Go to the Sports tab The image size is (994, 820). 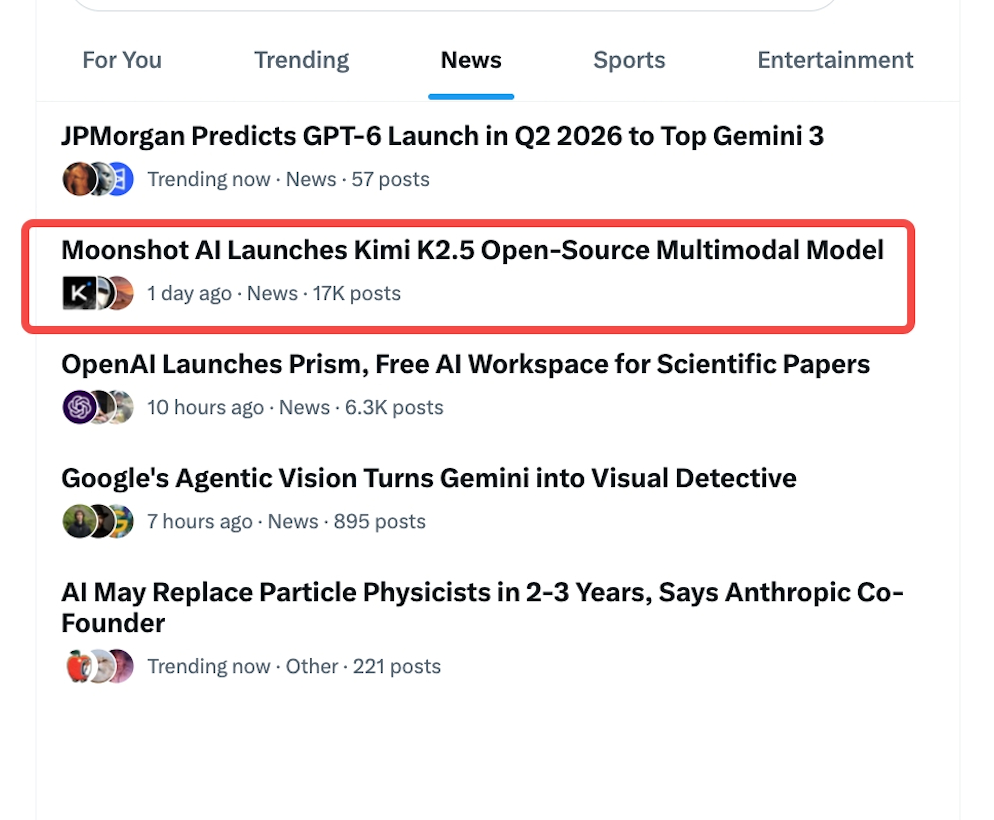[x=629, y=60]
